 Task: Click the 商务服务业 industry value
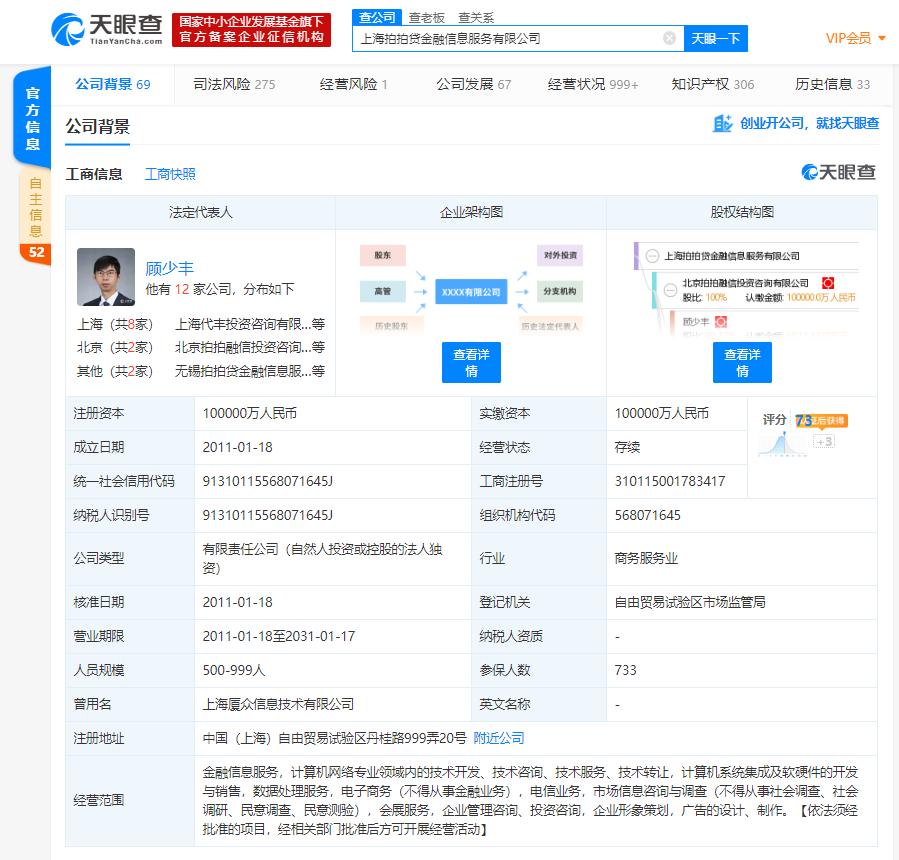646,558
